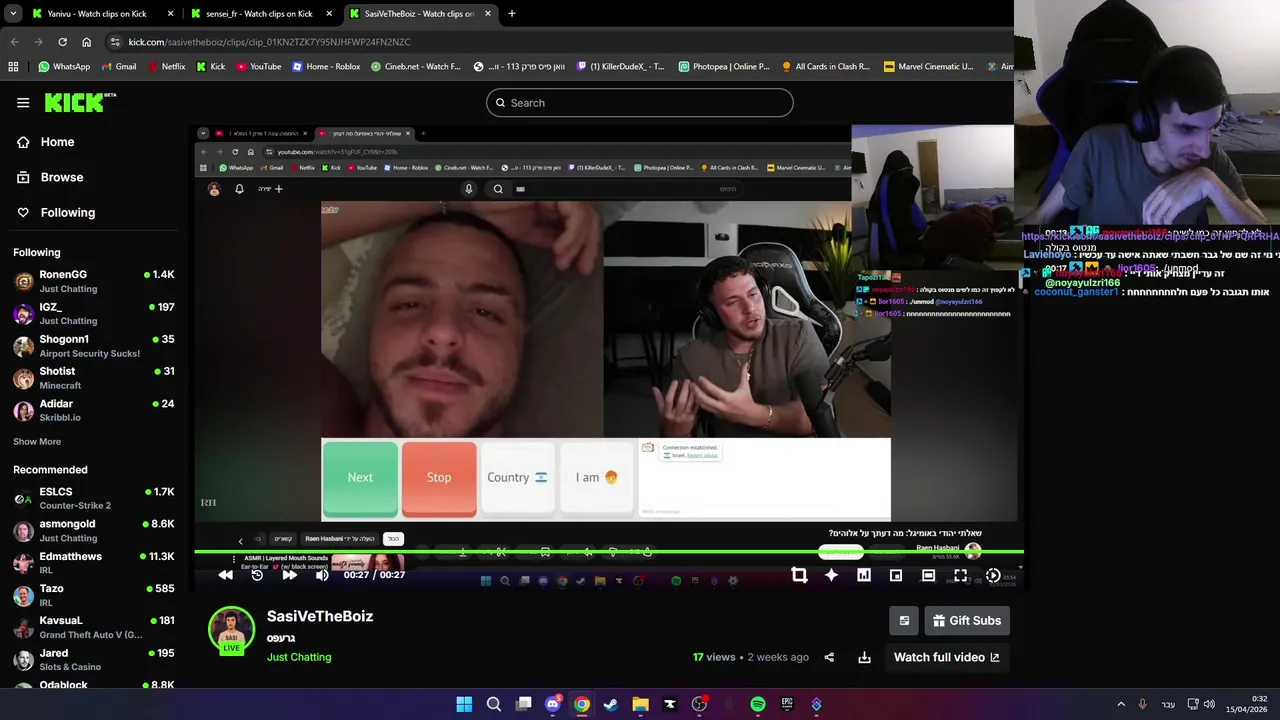Viewport: 1280px width, 720px height.
Task: Open File Explorer from the taskbar
Action: point(640,704)
